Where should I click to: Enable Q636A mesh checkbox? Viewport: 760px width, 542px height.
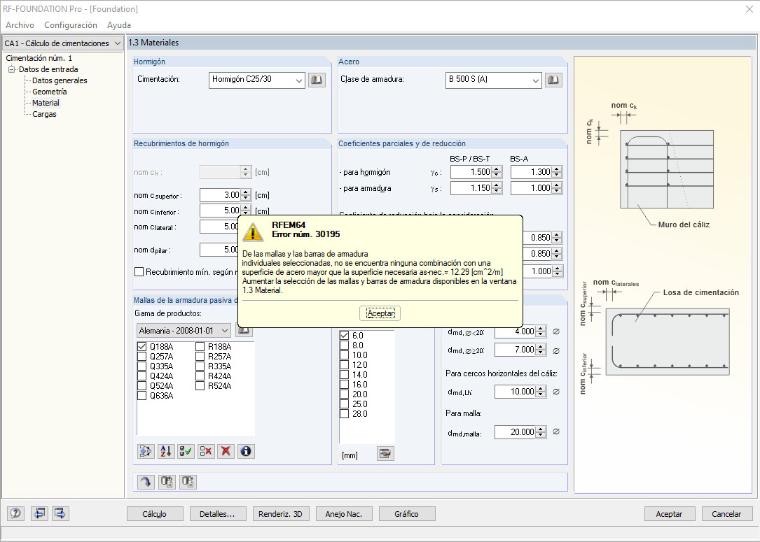point(142,396)
